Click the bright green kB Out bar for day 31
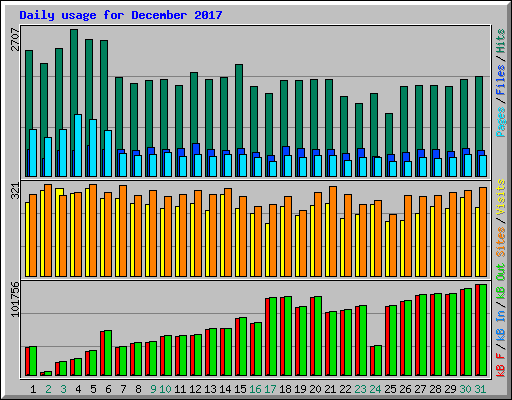512x400 pixels. (x=483, y=330)
